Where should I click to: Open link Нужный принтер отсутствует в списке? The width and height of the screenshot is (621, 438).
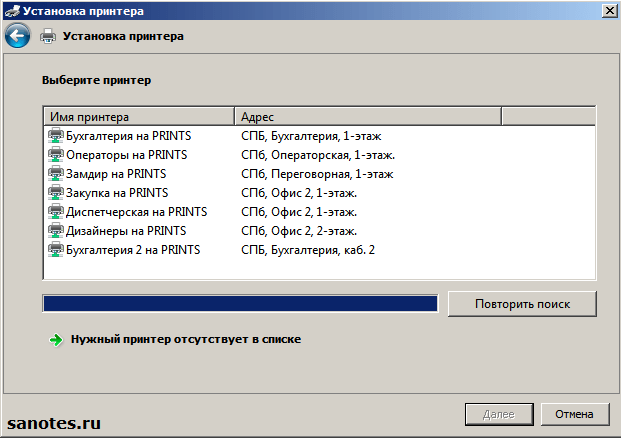coord(186,340)
